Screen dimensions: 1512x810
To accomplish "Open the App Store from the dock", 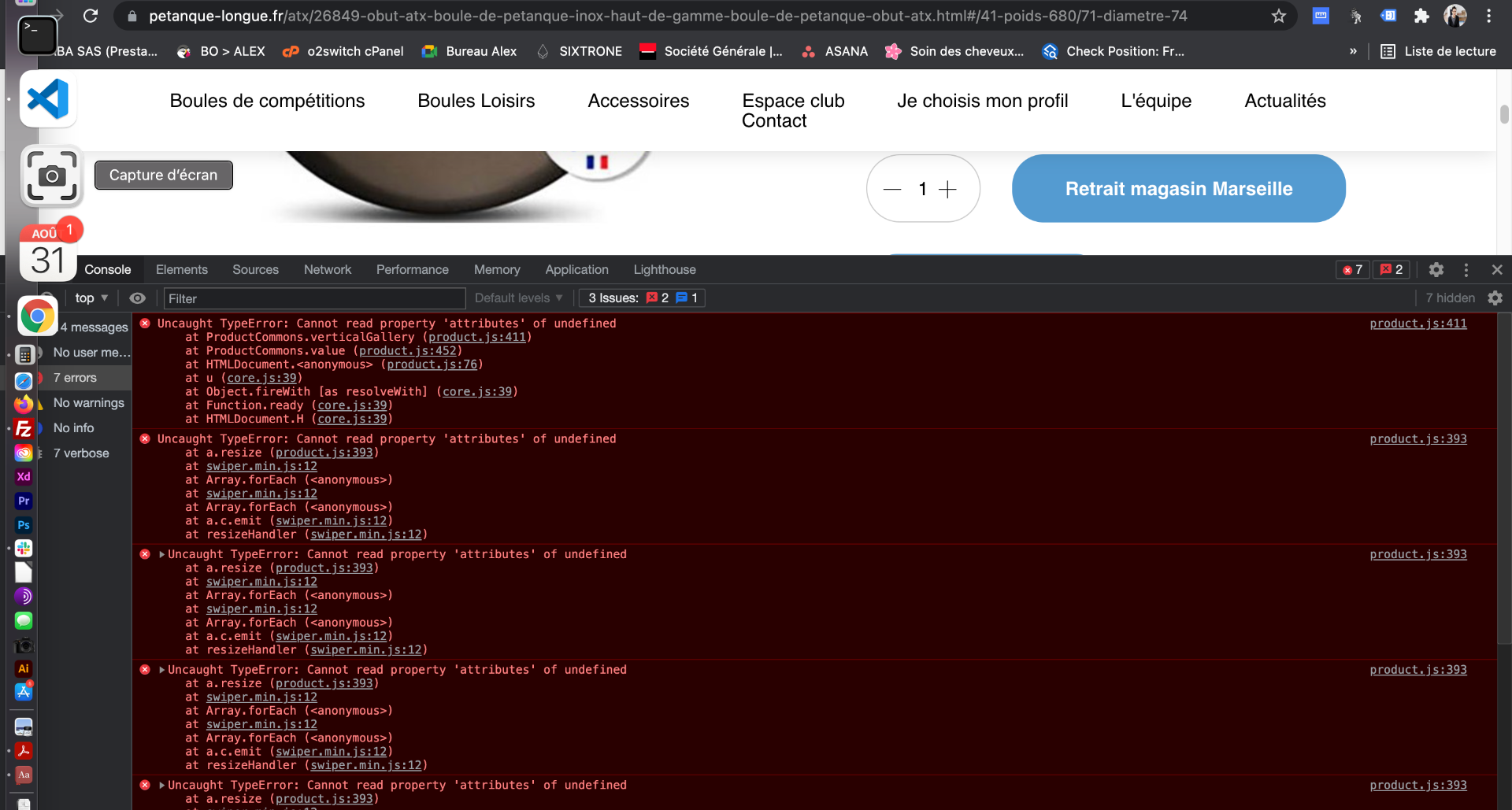I will [24, 692].
